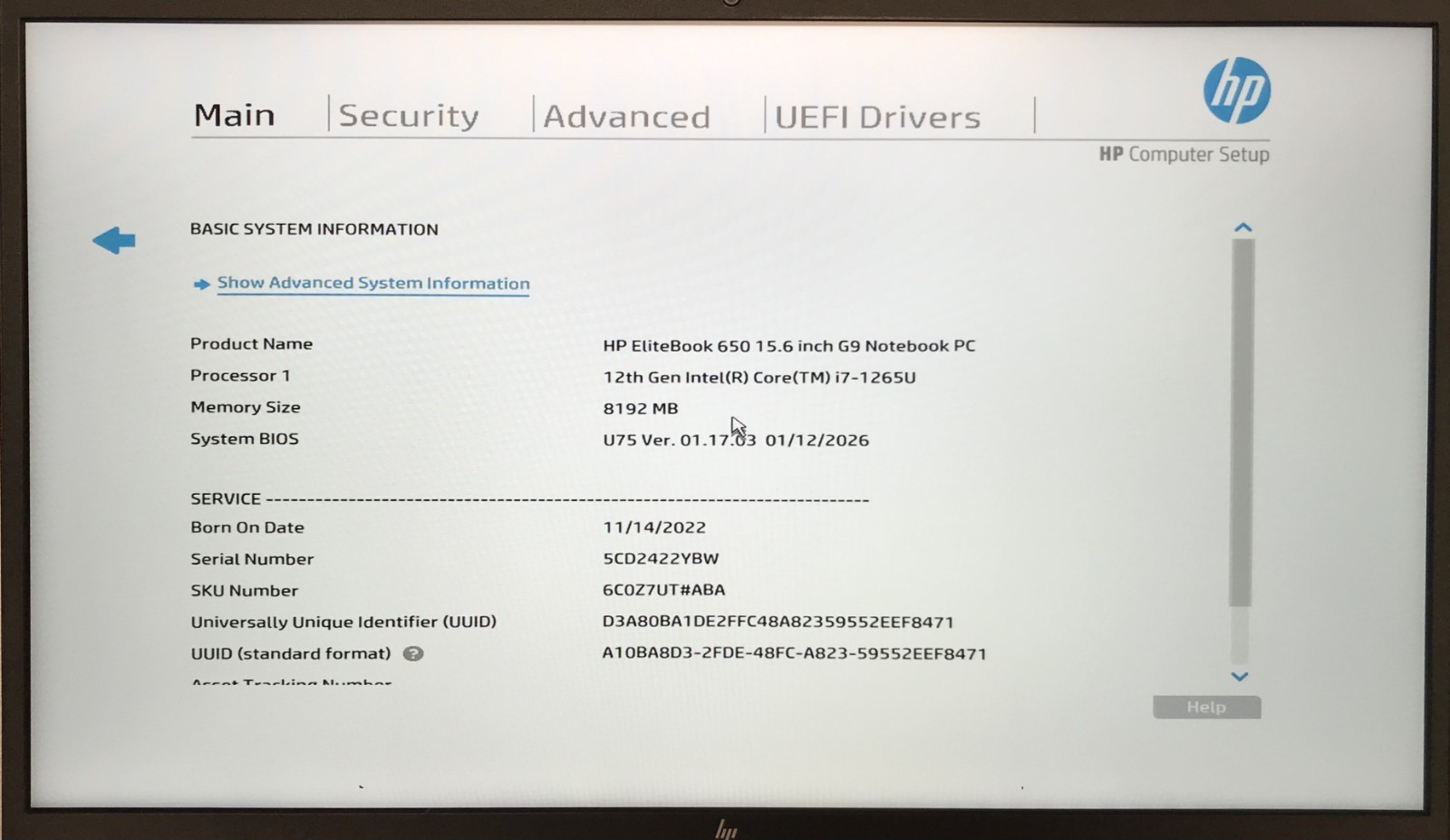
Task: Select the Born On Date label
Action: 247,527
